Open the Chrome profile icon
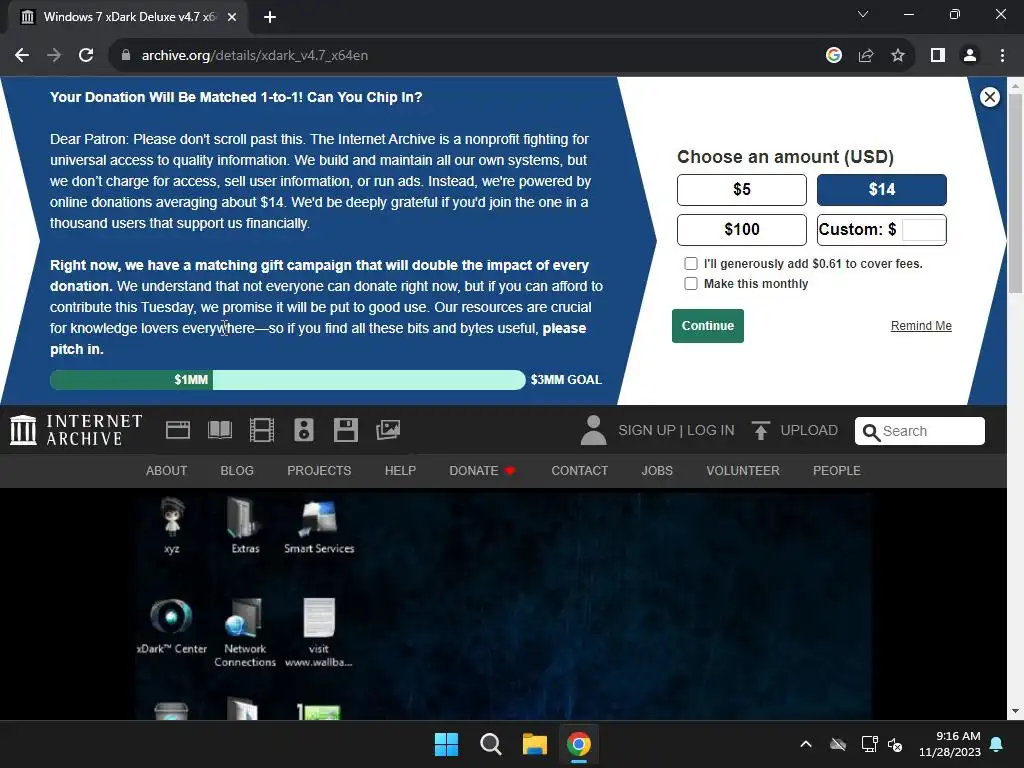Viewport: 1024px width, 768px height. [970, 56]
